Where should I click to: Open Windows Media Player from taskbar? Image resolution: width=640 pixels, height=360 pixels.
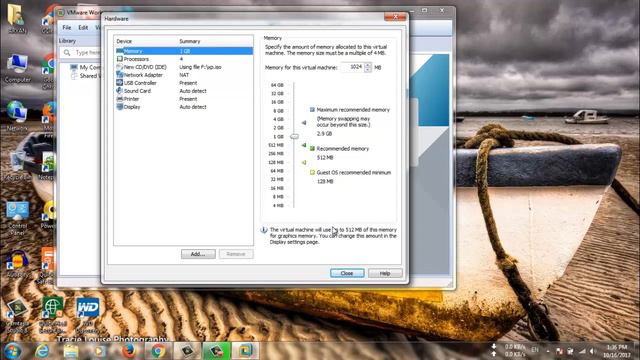coord(99,351)
